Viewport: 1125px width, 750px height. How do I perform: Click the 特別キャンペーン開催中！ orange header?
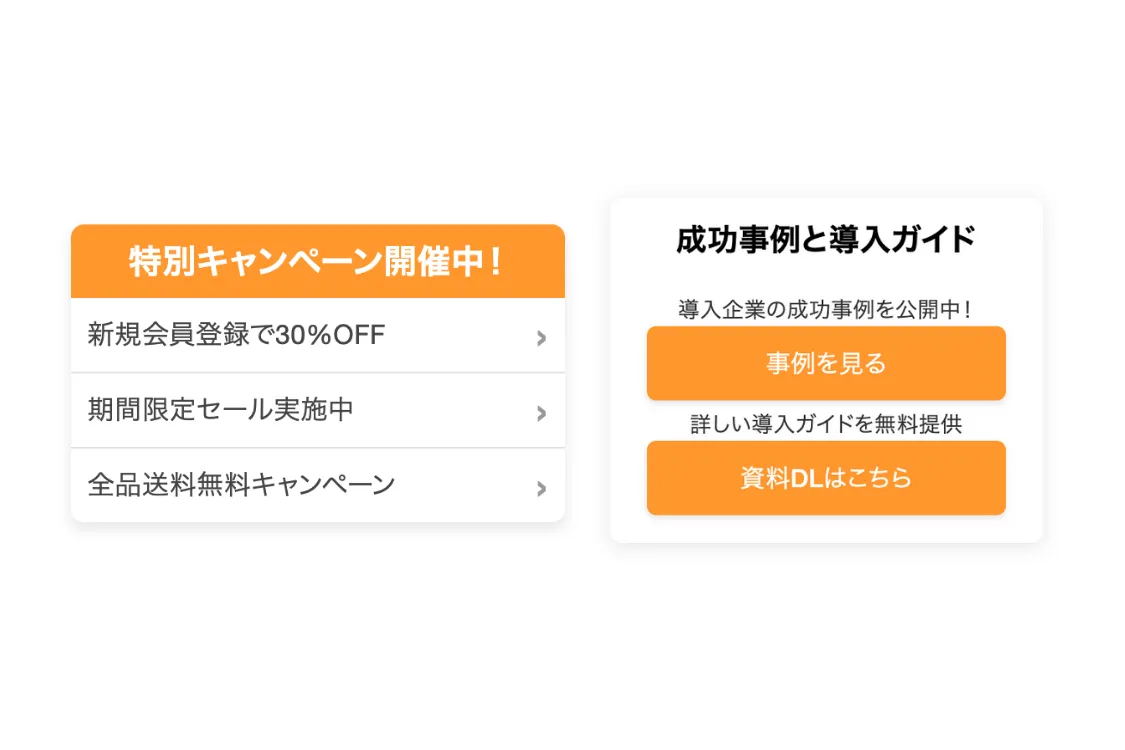[317, 262]
